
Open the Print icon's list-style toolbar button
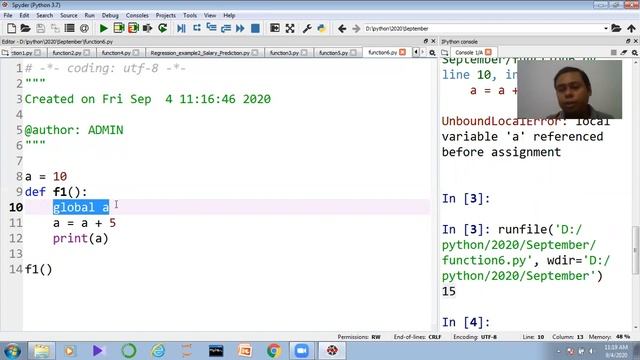pos(70,28)
